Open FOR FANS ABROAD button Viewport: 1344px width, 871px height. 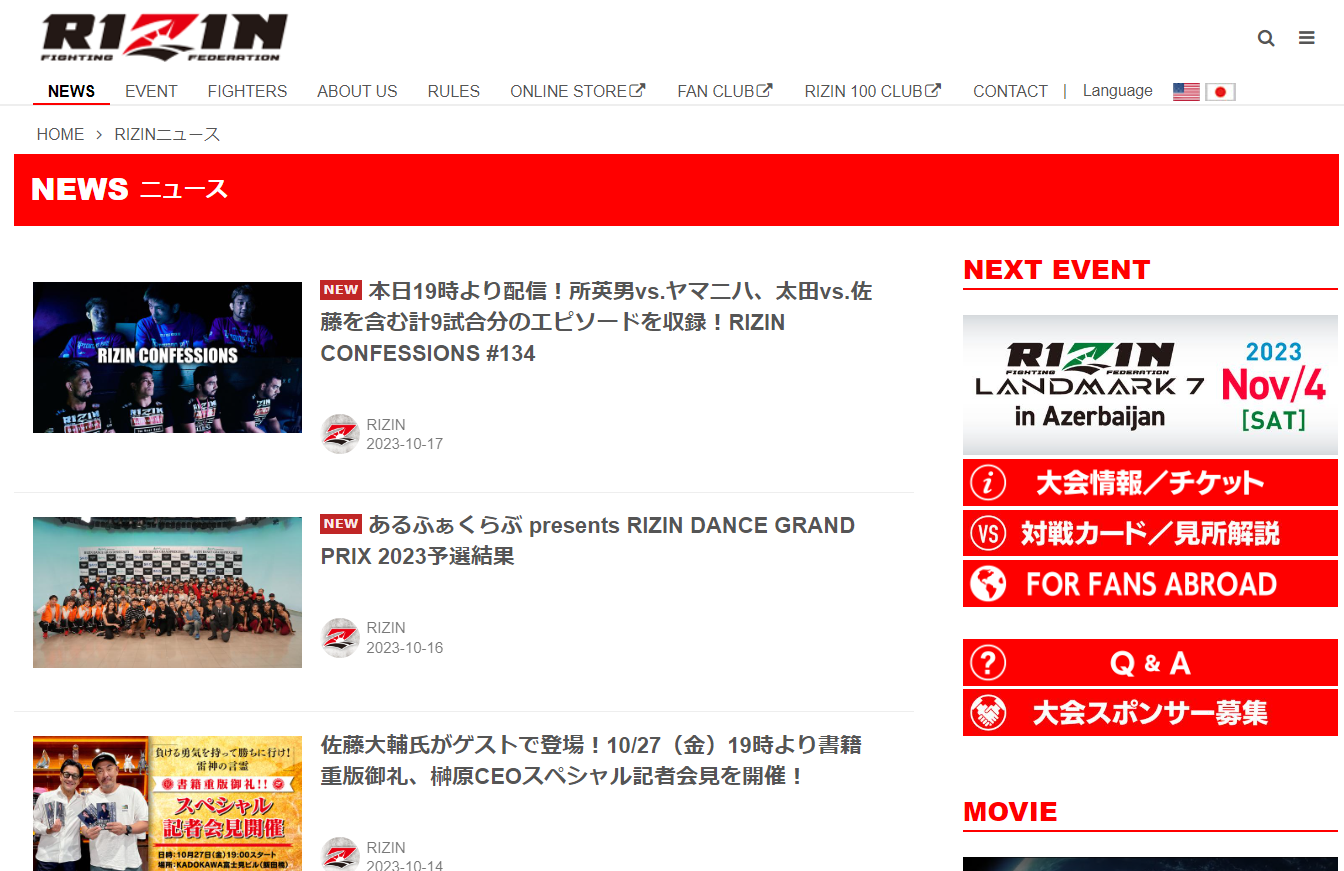[1150, 584]
